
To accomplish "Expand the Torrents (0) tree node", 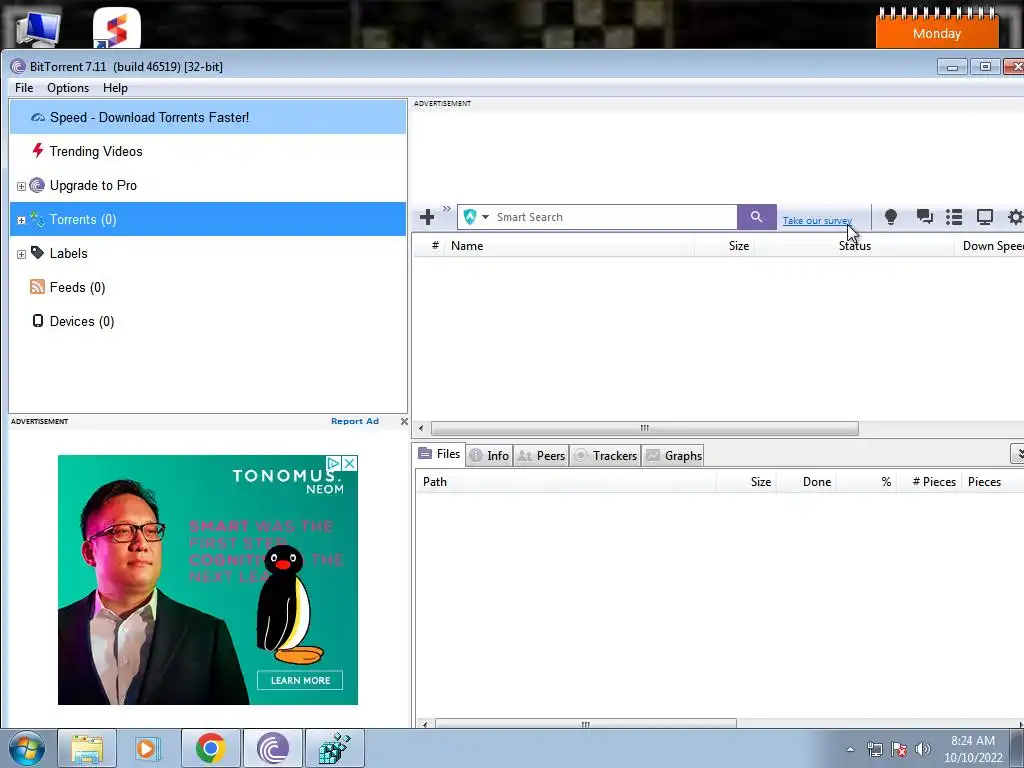I will (x=21, y=220).
